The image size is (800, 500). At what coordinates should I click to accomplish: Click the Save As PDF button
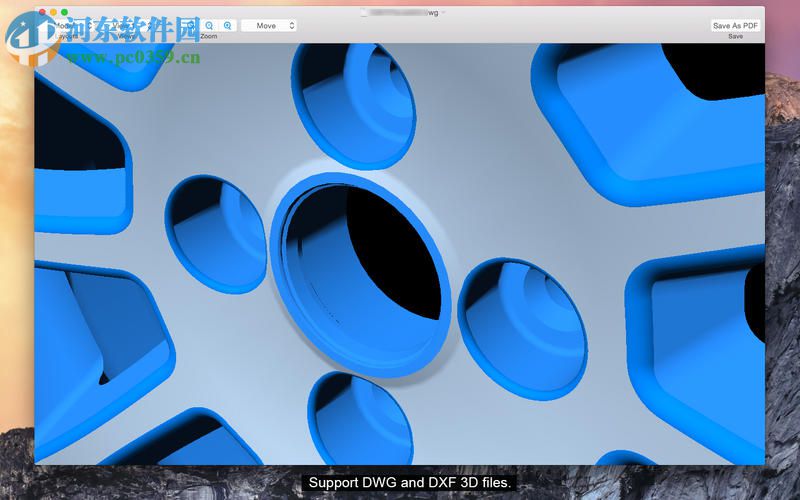735,26
